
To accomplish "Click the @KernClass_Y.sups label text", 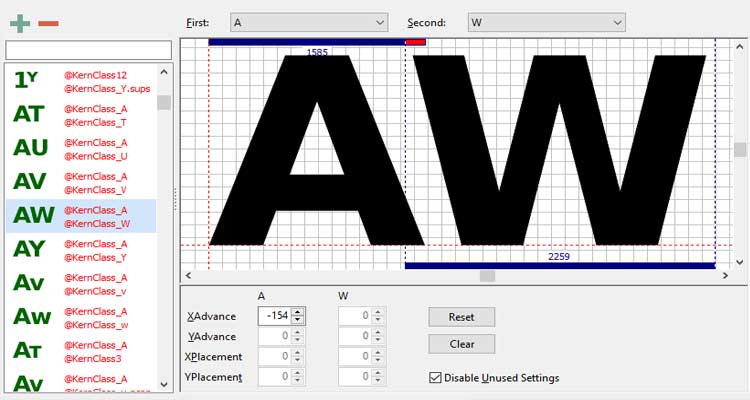I will pos(107,89).
